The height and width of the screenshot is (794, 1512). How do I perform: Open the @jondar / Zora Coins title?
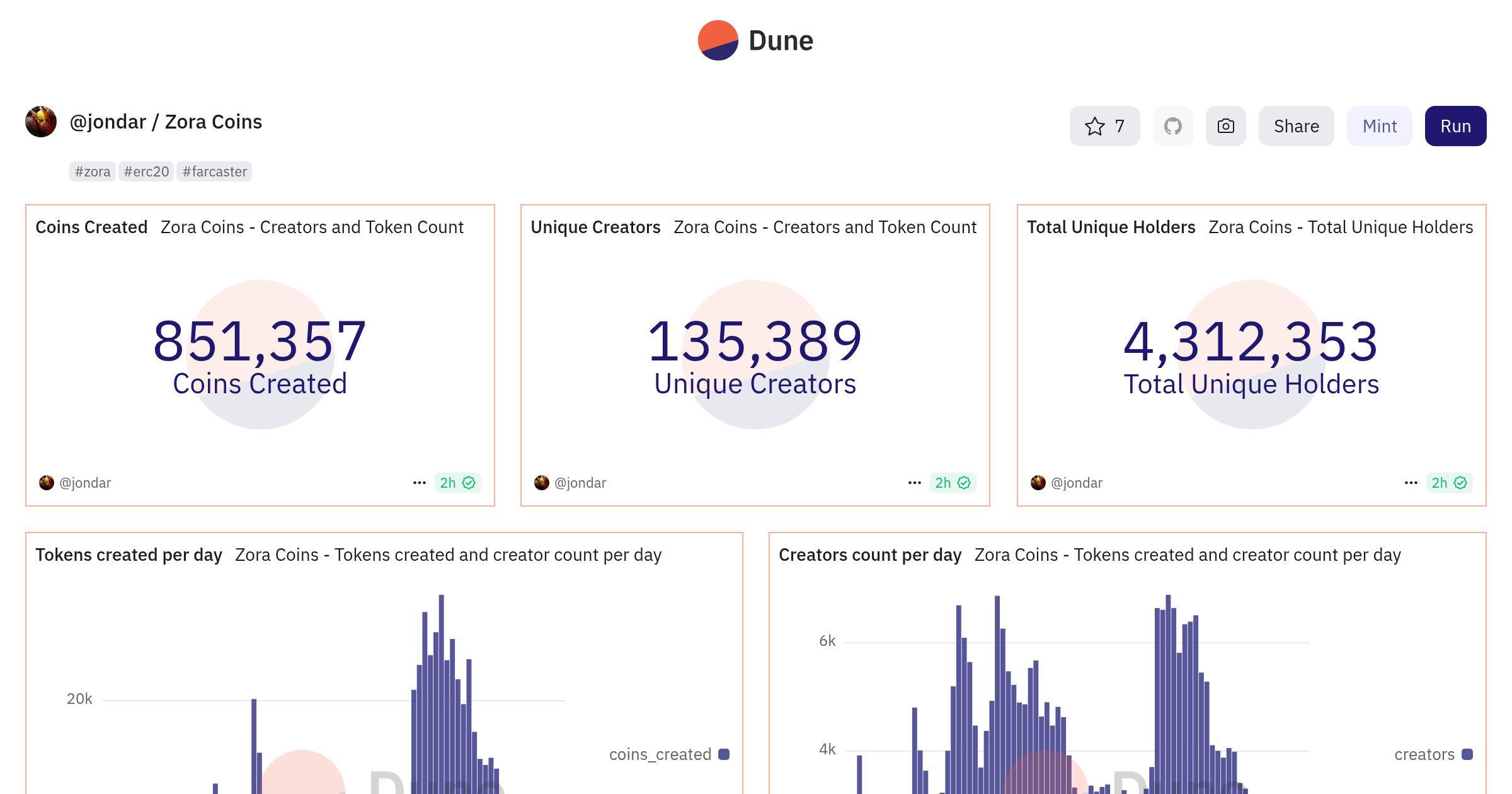[166, 122]
